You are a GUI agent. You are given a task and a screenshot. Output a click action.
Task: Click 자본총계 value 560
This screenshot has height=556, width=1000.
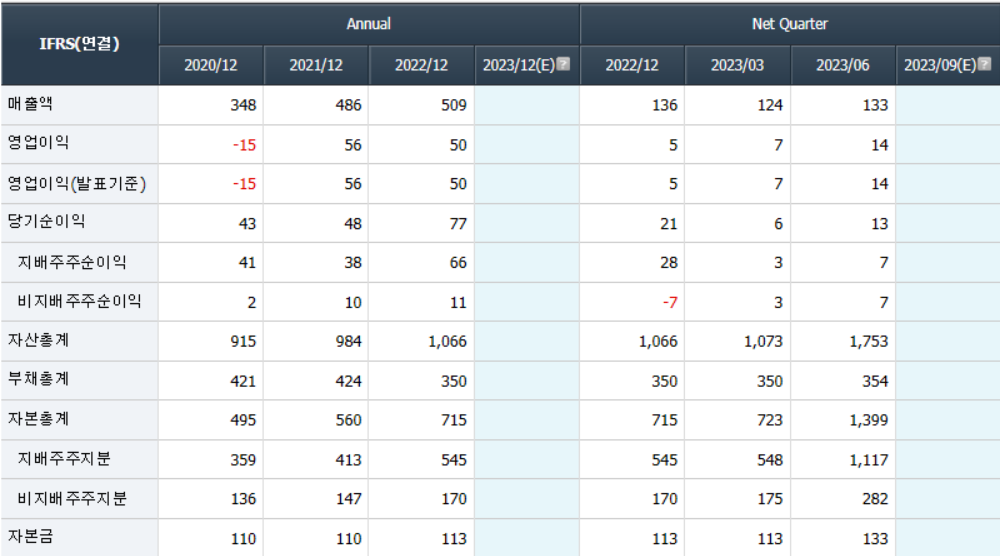[x=348, y=420]
